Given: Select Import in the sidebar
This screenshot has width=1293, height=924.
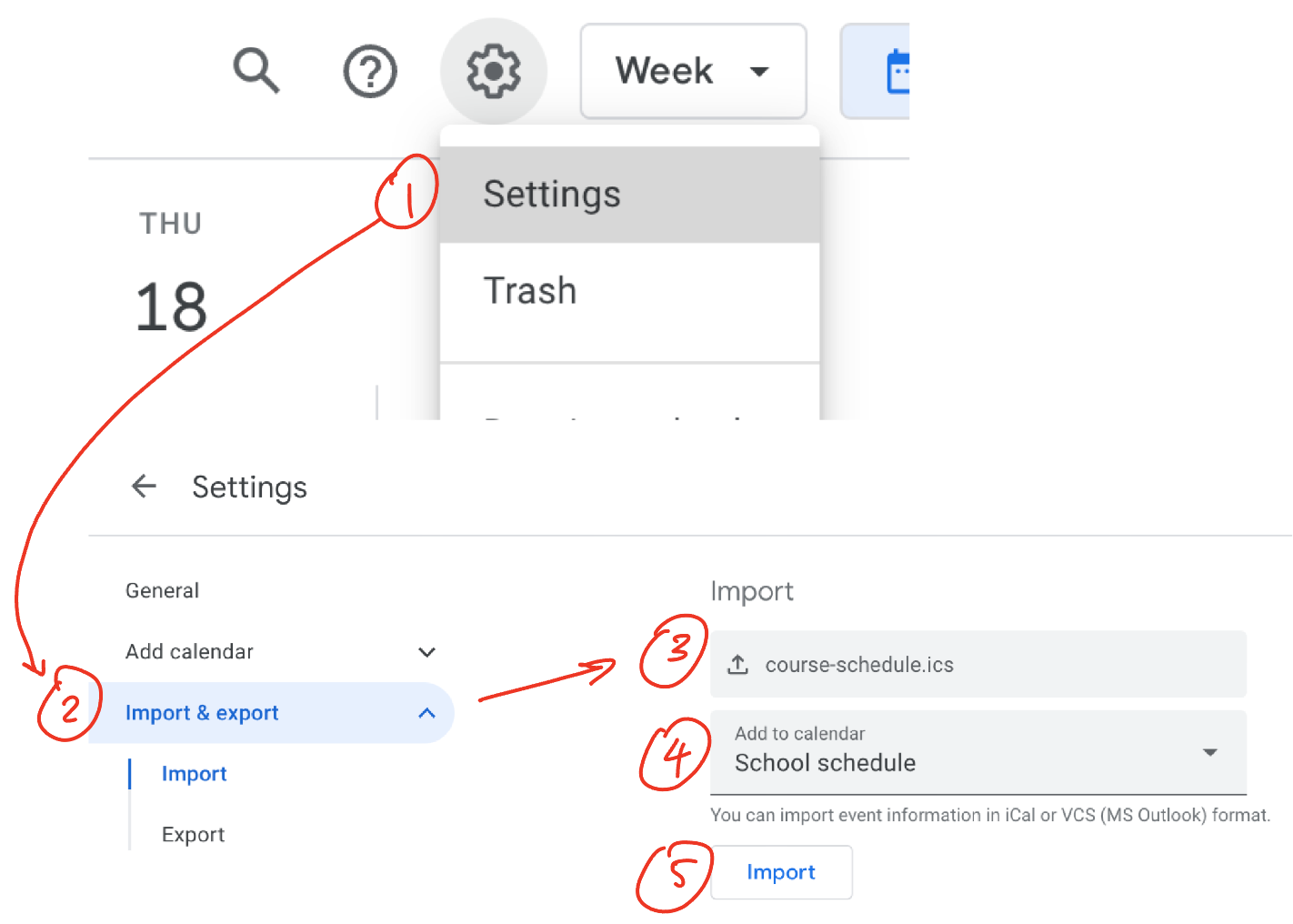Looking at the screenshot, I should pos(194,774).
